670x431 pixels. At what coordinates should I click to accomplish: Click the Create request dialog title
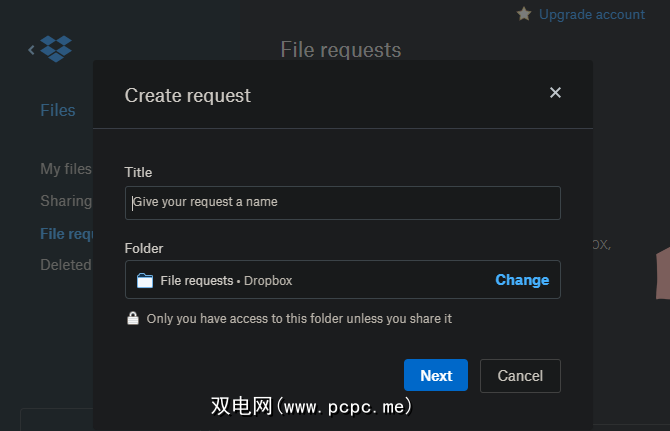188,95
